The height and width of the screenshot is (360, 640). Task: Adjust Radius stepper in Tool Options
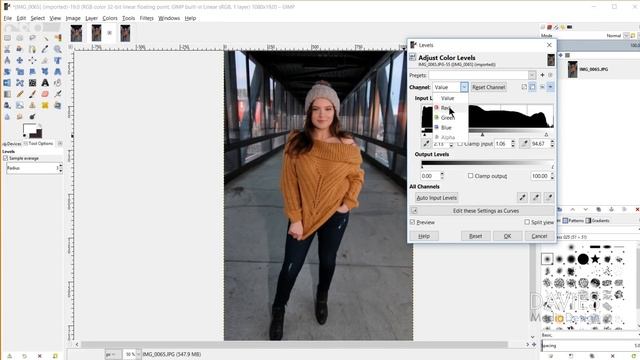tap(60, 168)
